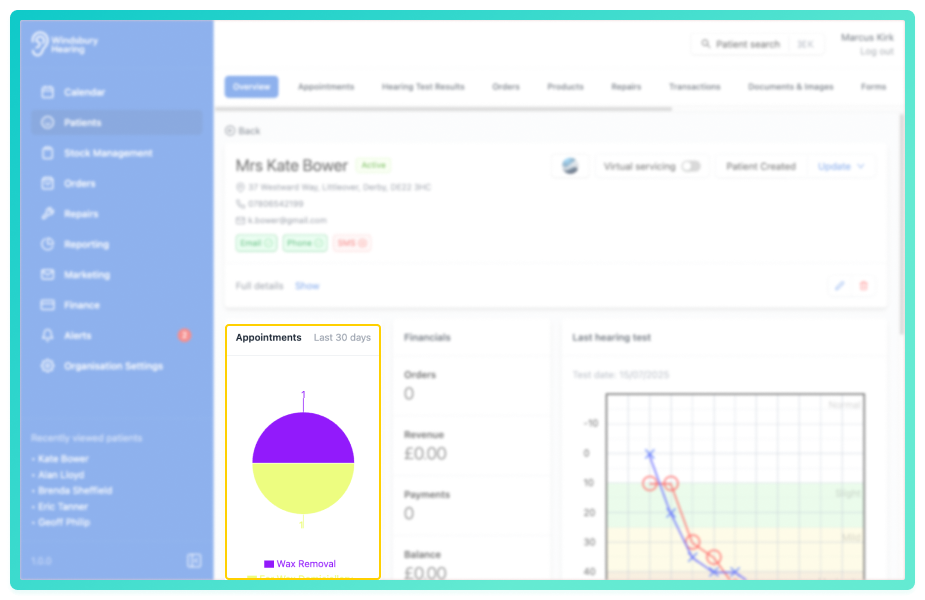Click the Back arrow button
Viewport: 925px width, 600px height.
[242, 131]
